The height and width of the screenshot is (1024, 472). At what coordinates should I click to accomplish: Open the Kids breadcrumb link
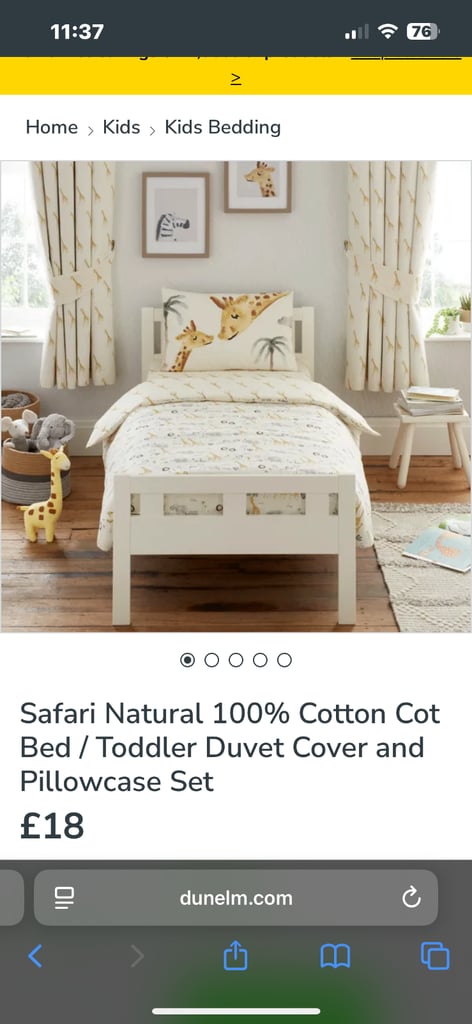[x=121, y=127]
